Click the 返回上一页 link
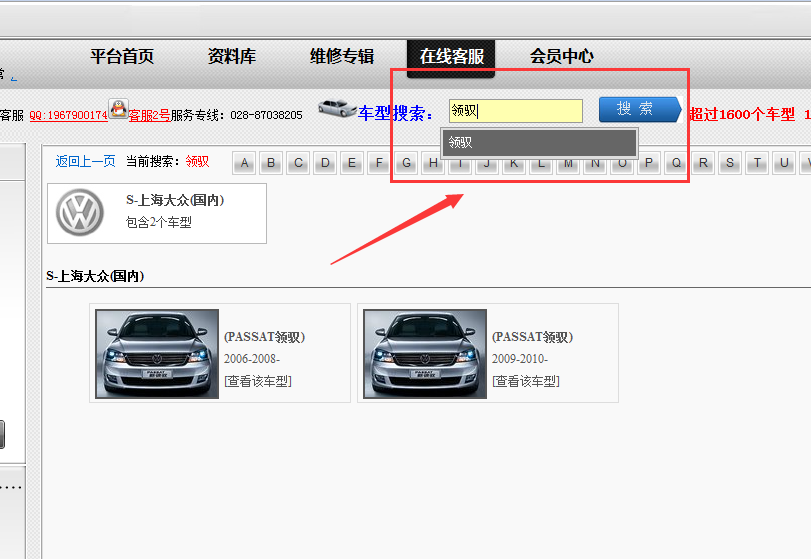Screen dimensions: 811x559 [x=85, y=161]
